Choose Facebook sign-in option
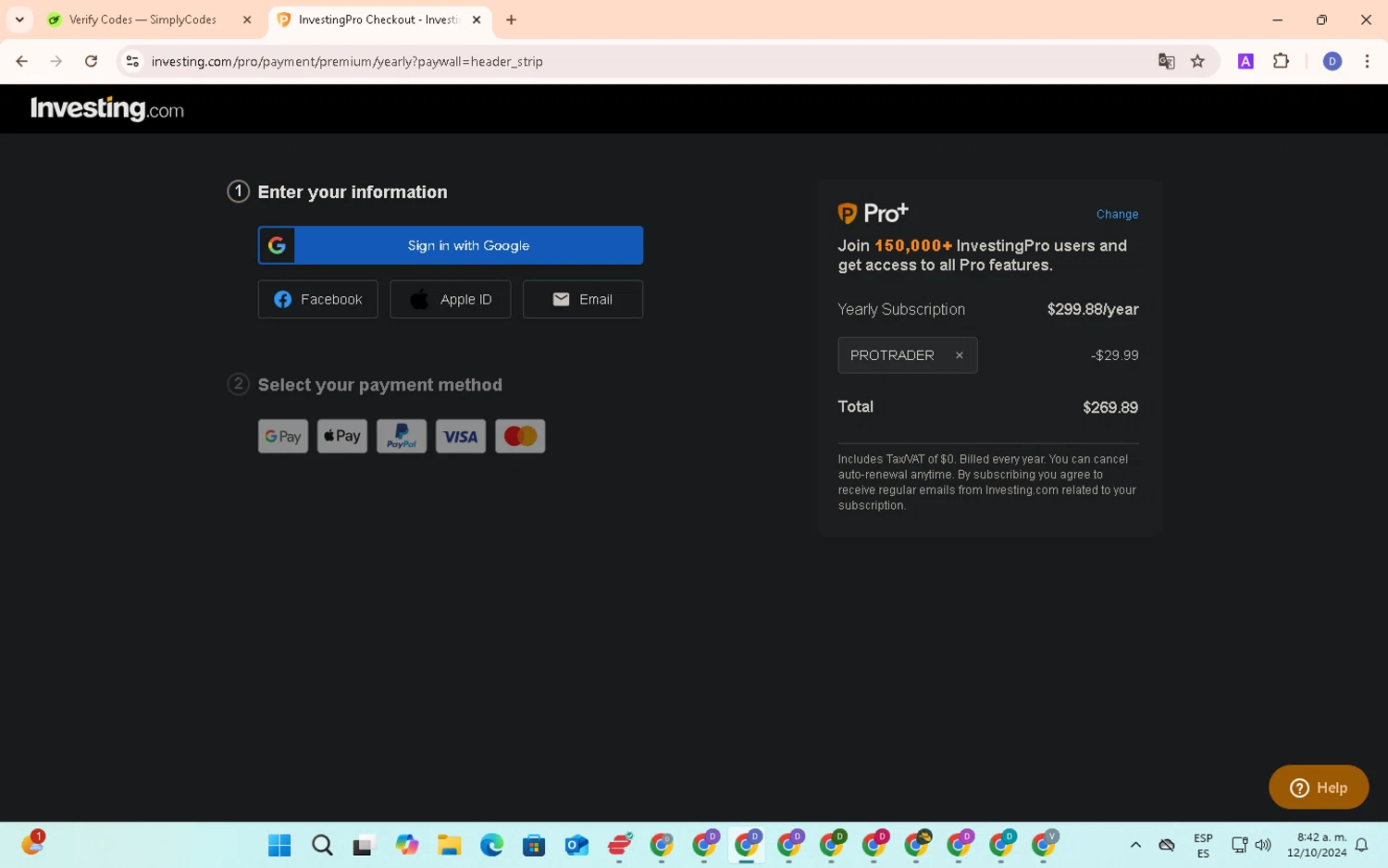This screenshot has height=868, width=1388. coord(317,300)
